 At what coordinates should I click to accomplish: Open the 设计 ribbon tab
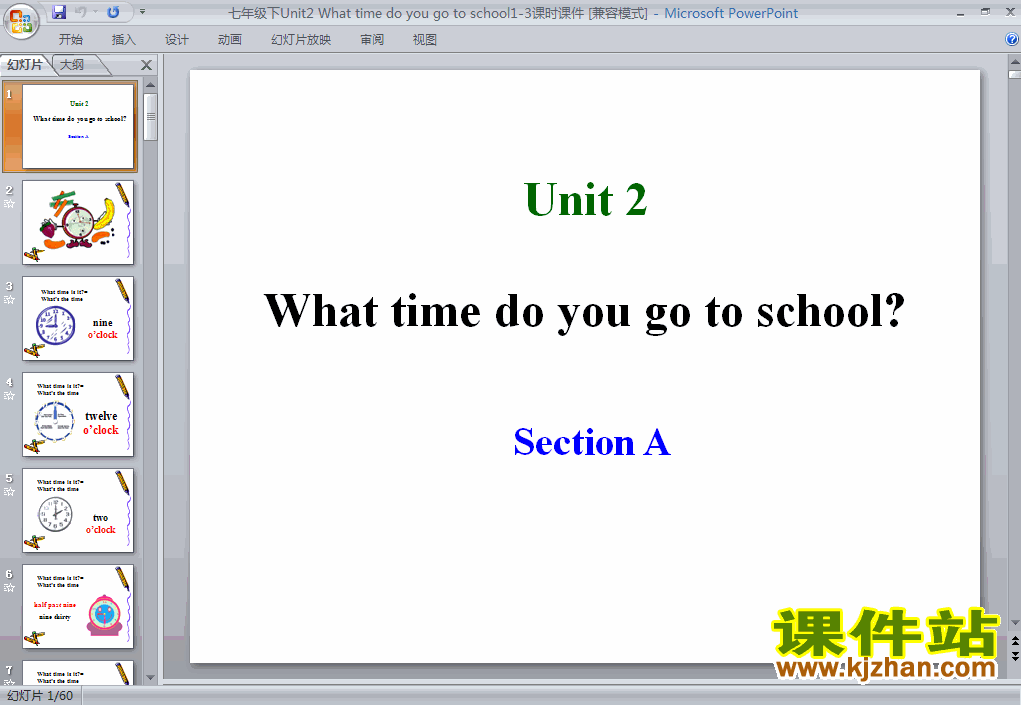[176, 40]
